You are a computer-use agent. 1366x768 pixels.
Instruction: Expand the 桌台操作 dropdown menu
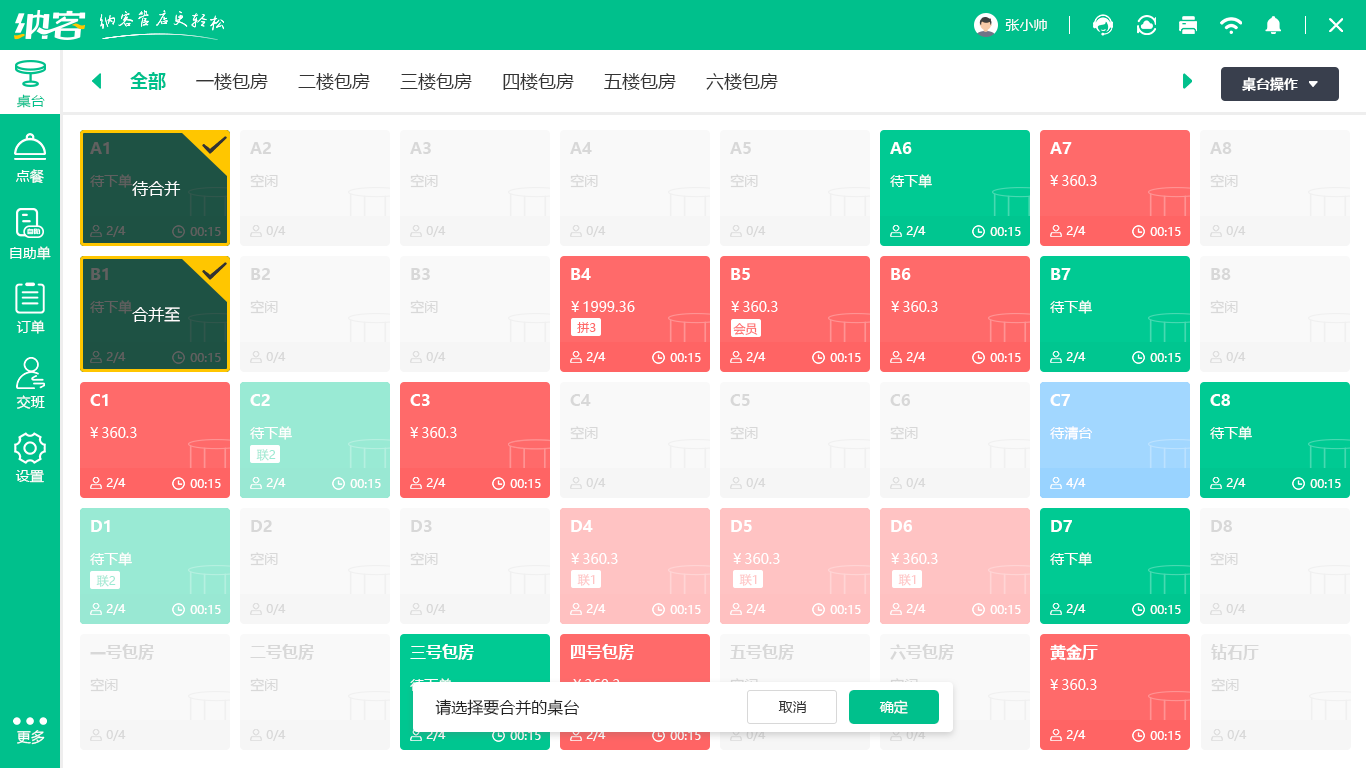[1279, 84]
